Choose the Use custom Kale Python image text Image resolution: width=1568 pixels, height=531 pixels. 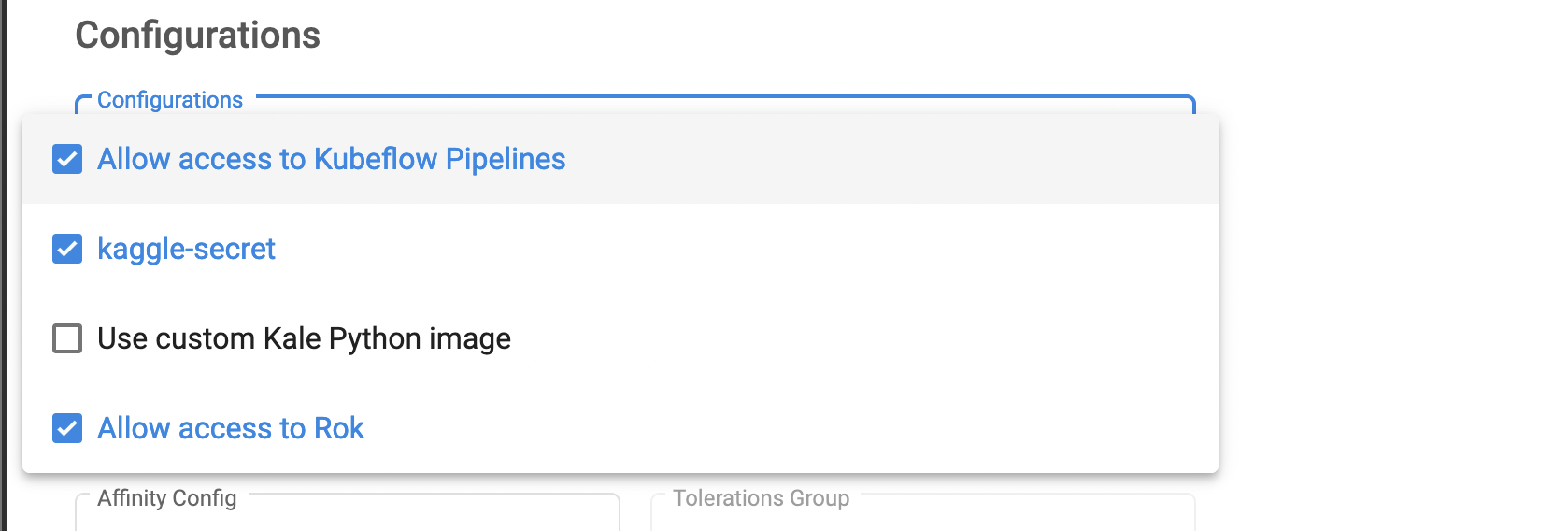coord(304,338)
